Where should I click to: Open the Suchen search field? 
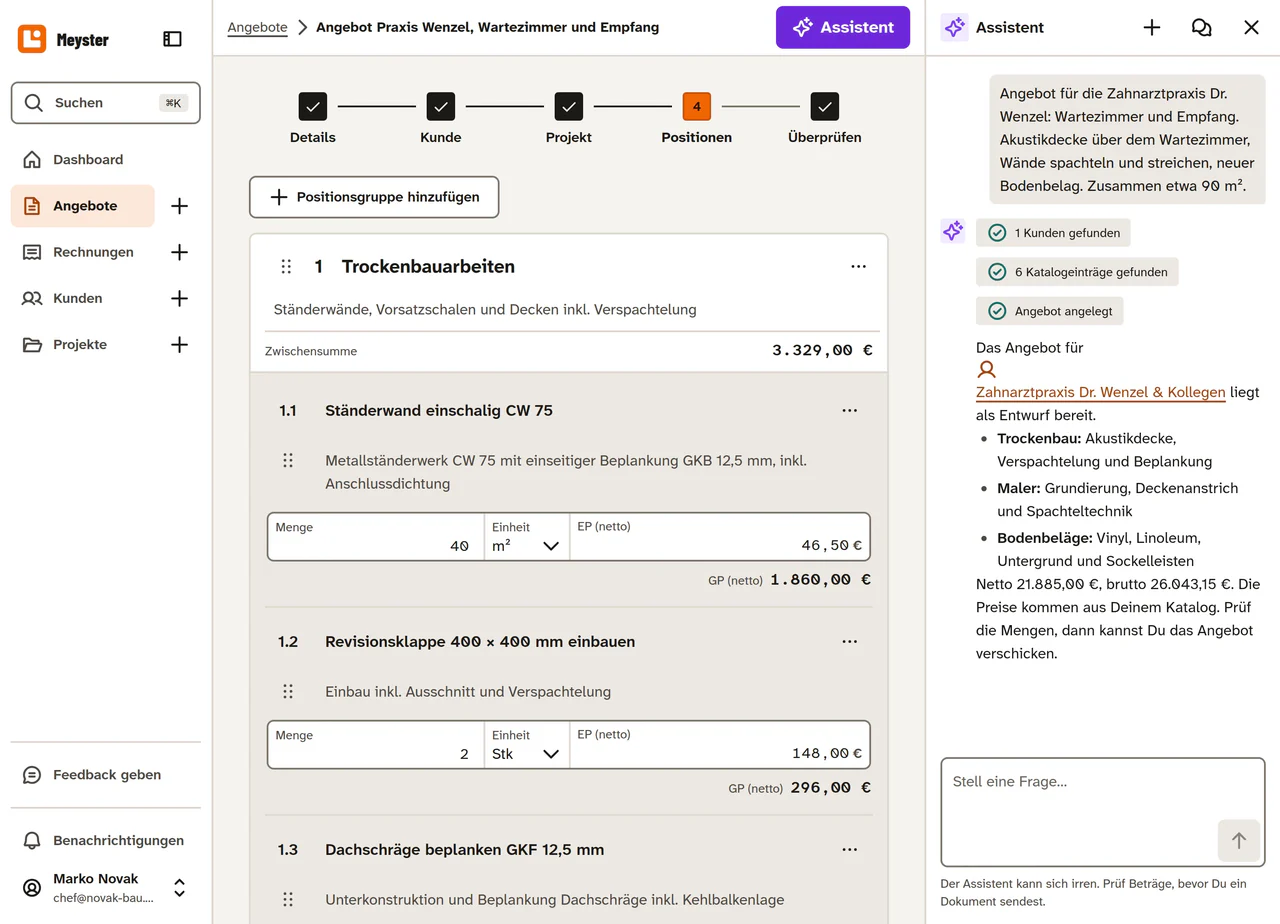pyautogui.click(x=106, y=103)
